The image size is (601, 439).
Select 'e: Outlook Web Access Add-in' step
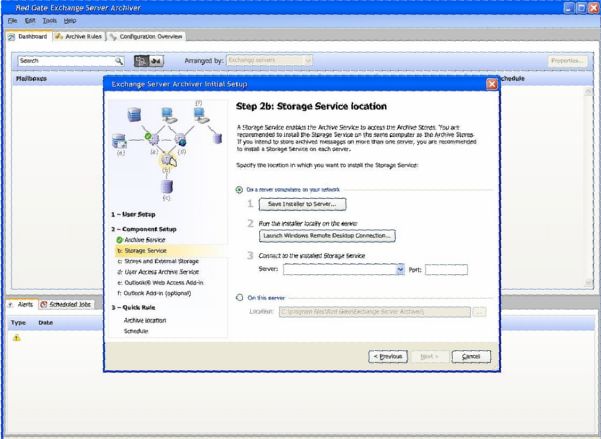click(160, 283)
